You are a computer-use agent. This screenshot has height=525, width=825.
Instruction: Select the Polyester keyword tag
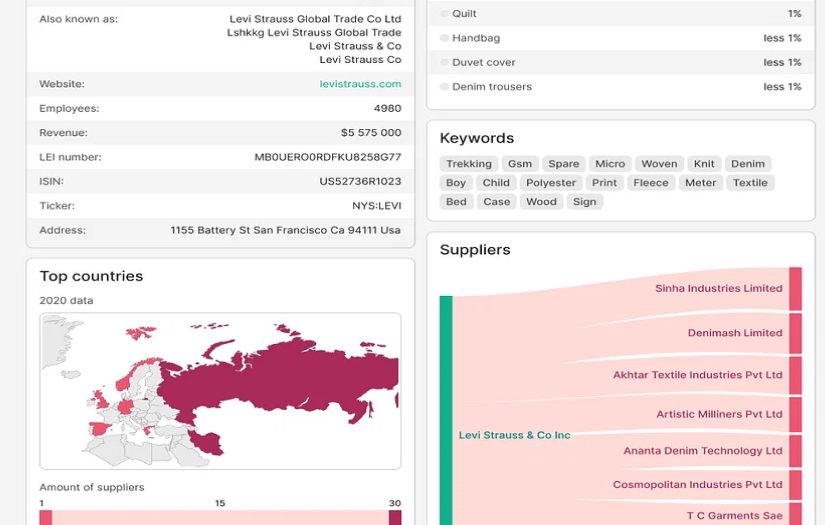tap(551, 183)
